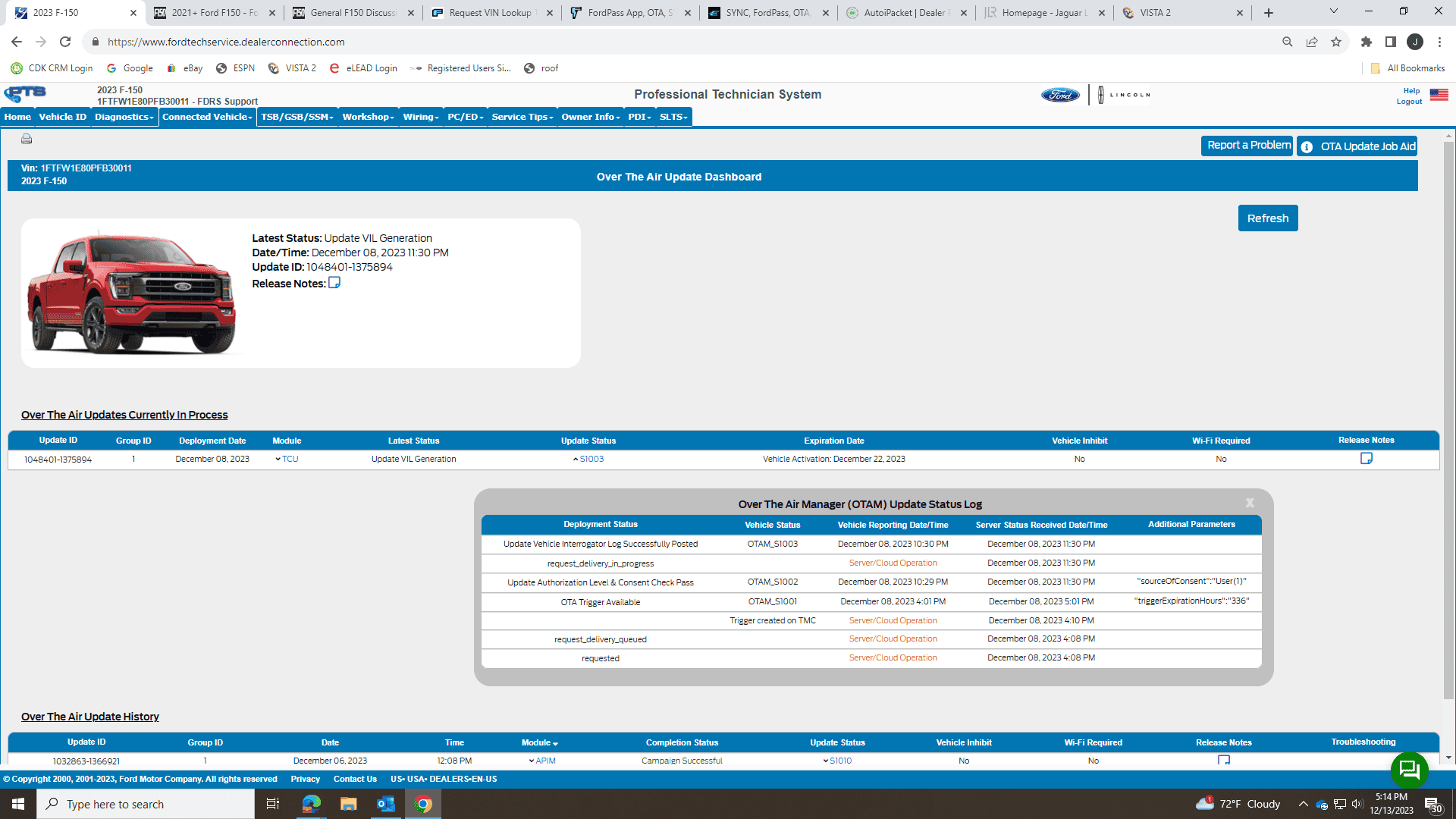1456x819 pixels.
Task: Close the OTAM Update Status Log panel
Action: tap(1250, 503)
